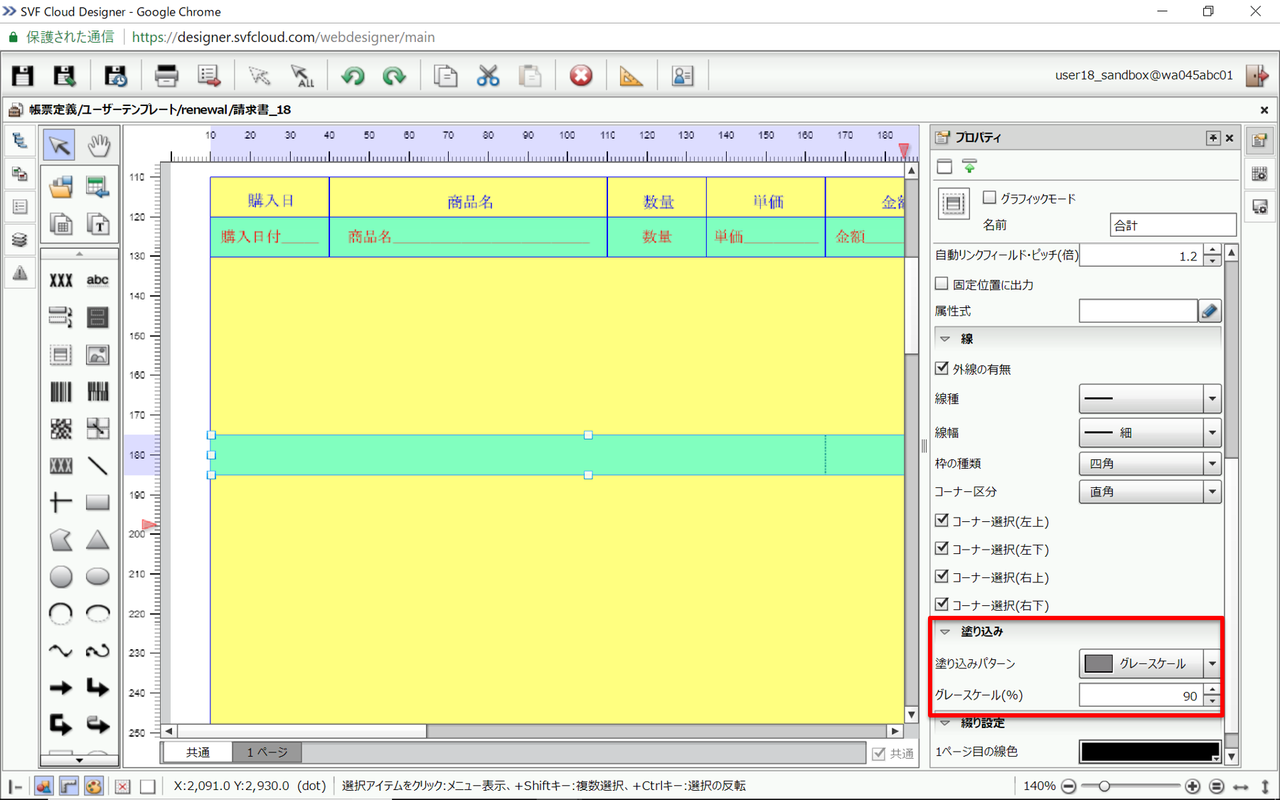The height and width of the screenshot is (800, 1280).
Task: Open the warning triangle panel in left sidebar
Action: point(20,273)
